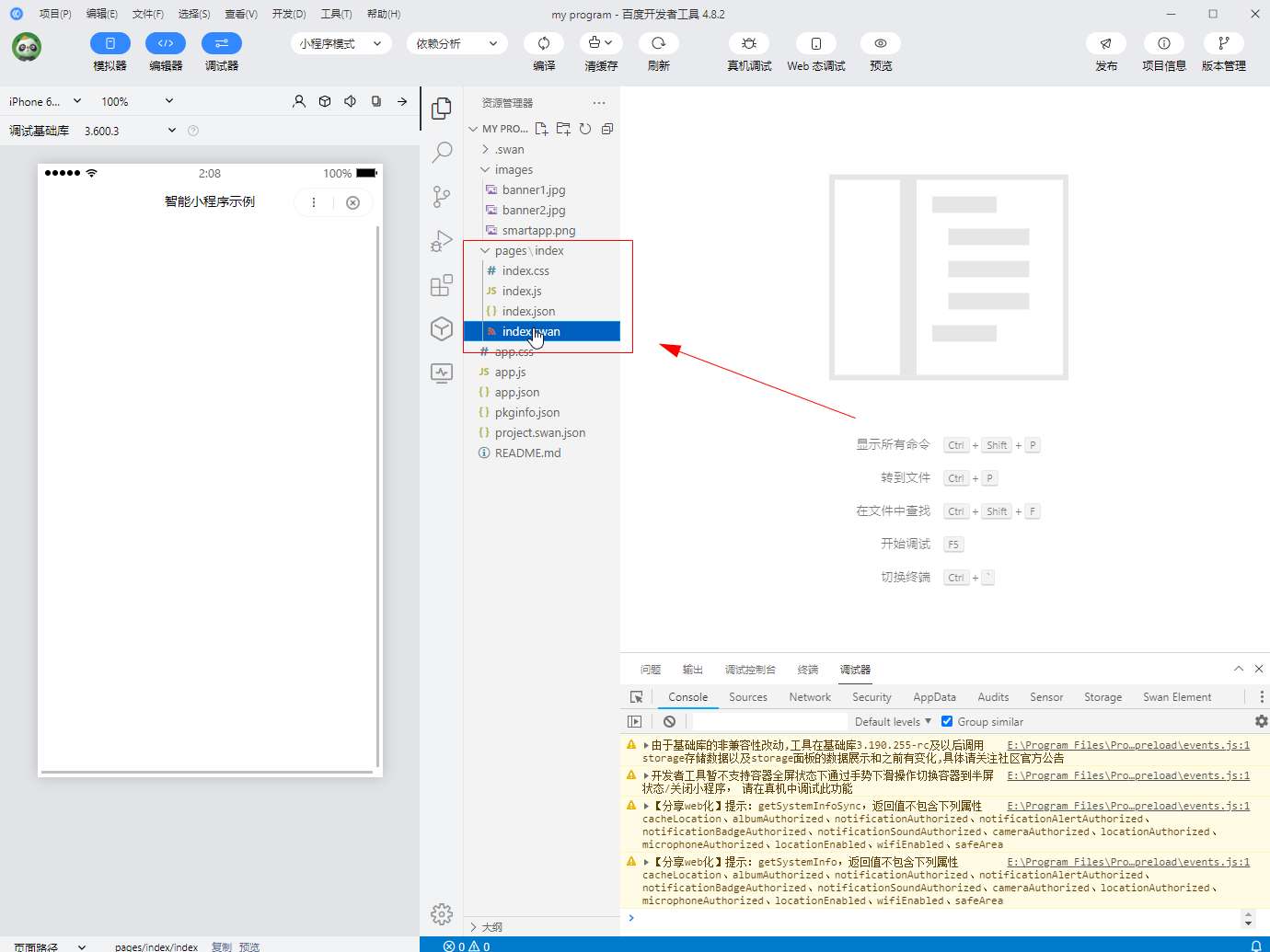The width and height of the screenshot is (1270, 952).
Task: Toggle the 模拟器 simulator panel button
Action: click(x=110, y=43)
